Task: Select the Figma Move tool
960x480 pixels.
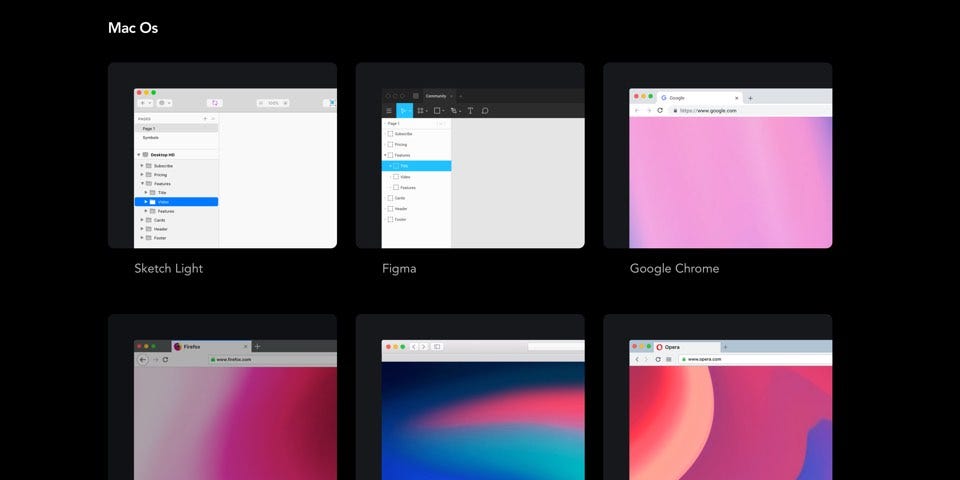Action: [404, 111]
